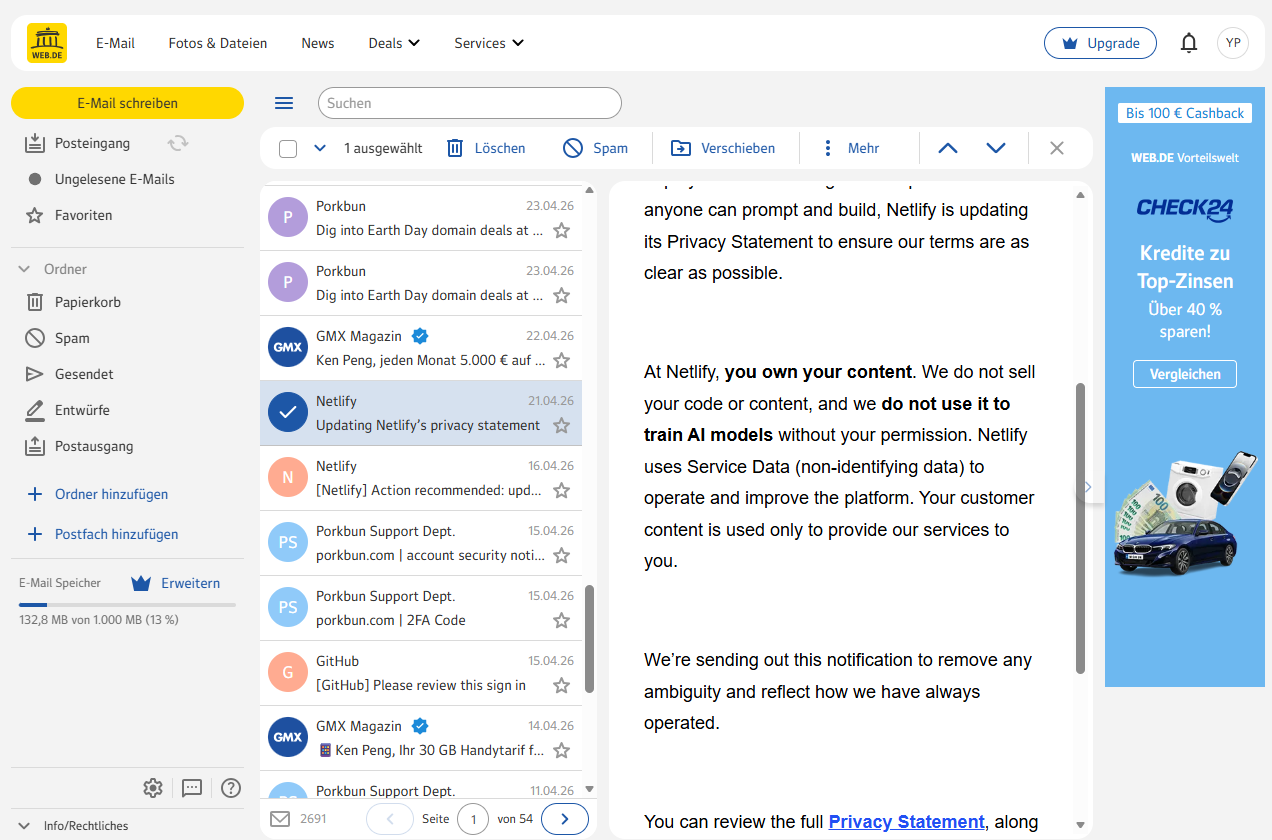Click the WEB.DE logo
Image resolution: width=1272 pixels, height=840 pixels.
pyautogui.click(x=47, y=43)
